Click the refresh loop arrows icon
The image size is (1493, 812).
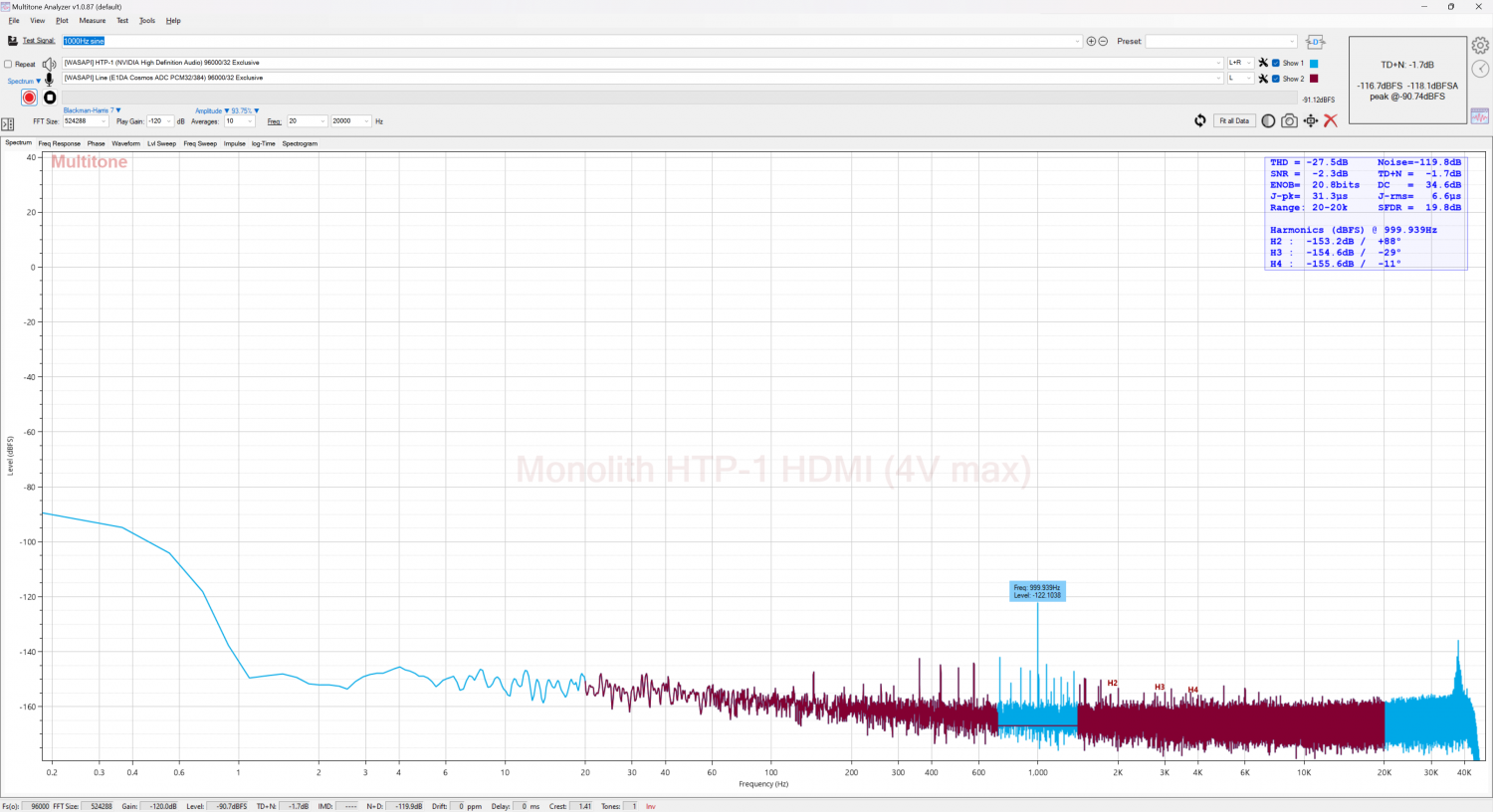(x=1200, y=120)
